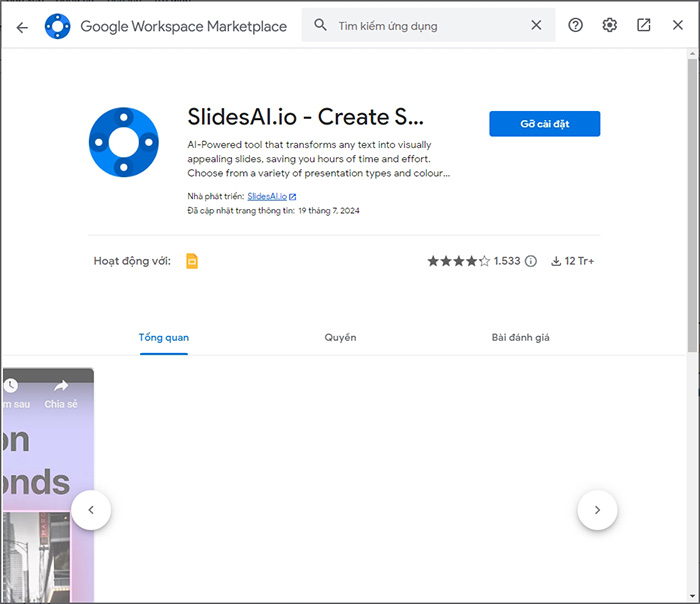The width and height of the screenshot is (700, 604).
Task: Click the watch later clock icon
Action: coord(11,385)
